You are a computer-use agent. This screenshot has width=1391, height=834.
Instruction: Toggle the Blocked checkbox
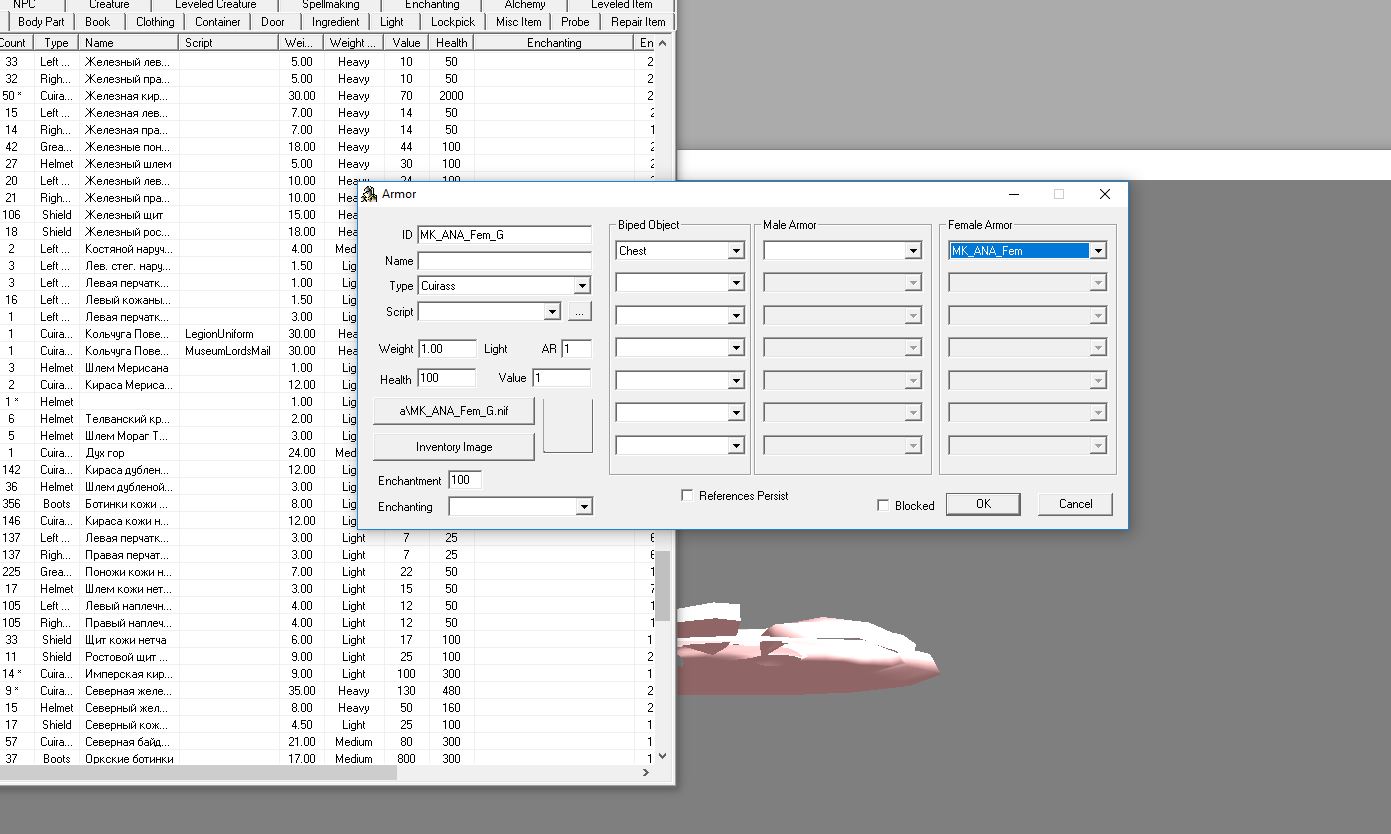(883, 505)
